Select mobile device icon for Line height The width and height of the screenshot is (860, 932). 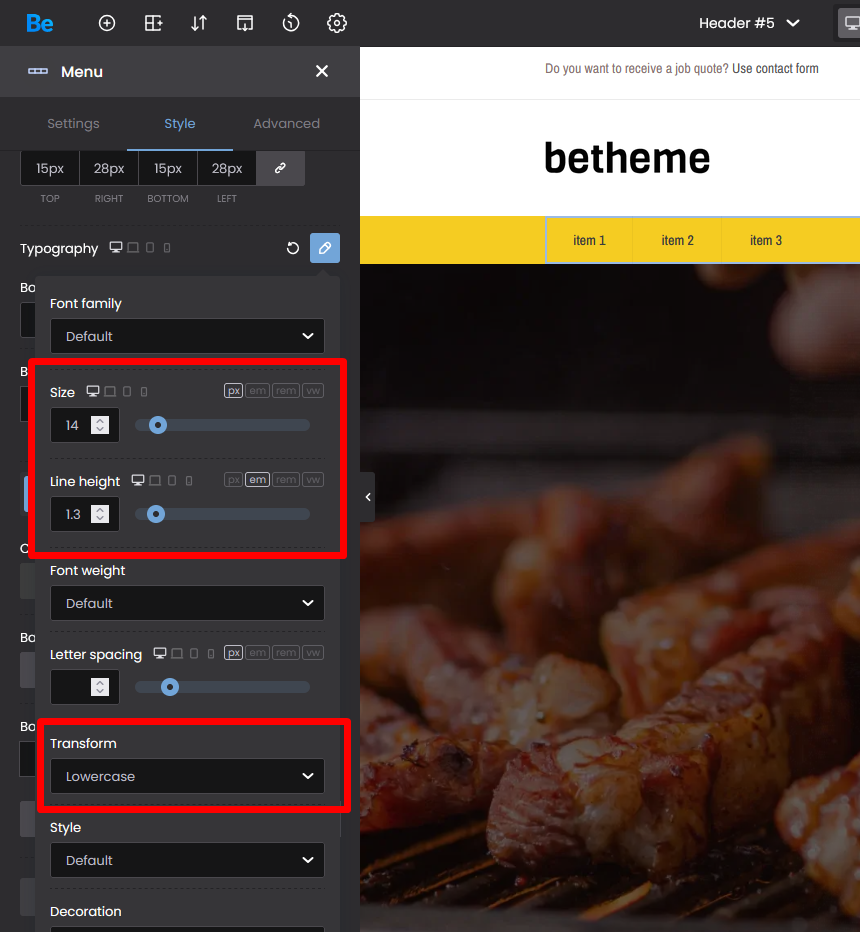pyautogui.click(x=189, y=480)
